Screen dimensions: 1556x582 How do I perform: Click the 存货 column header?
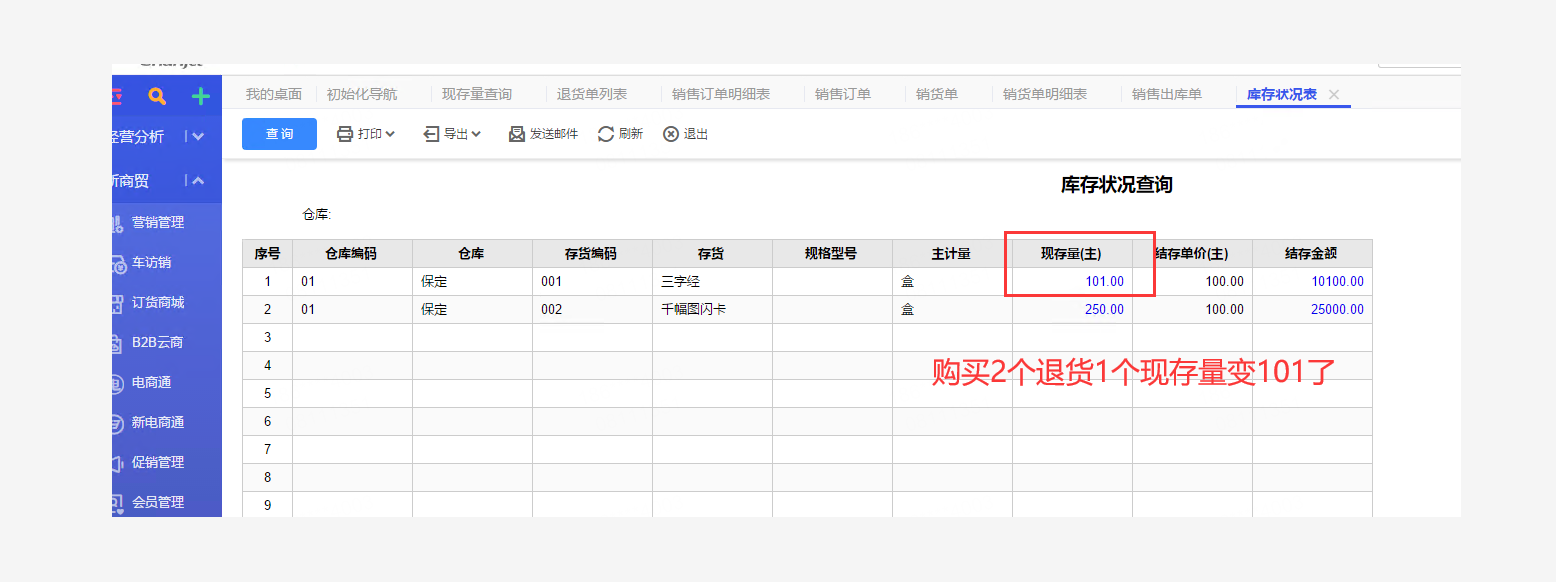712,254
